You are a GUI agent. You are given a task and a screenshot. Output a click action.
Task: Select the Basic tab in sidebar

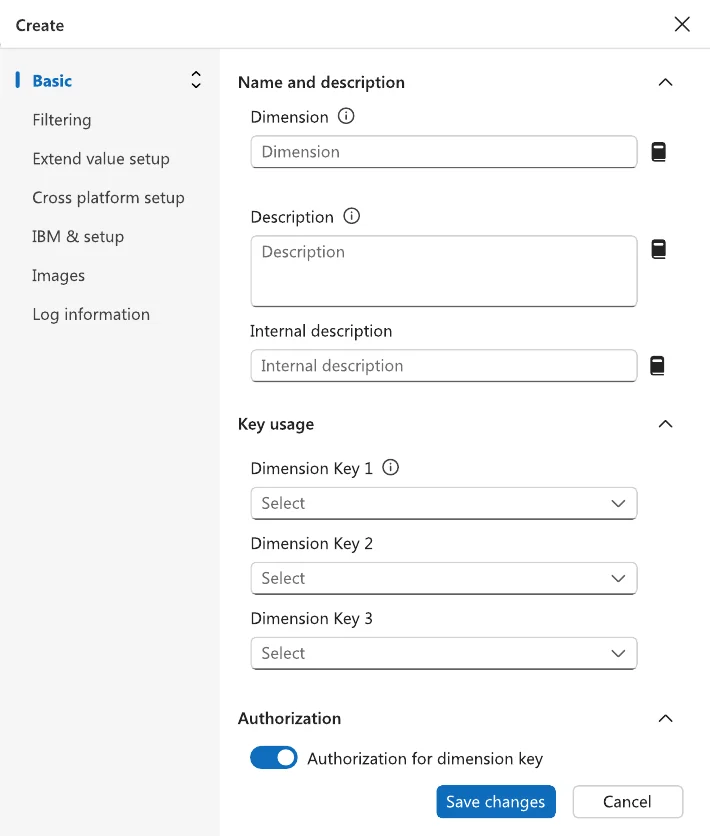pyautogui.click(x=52, y=81)
